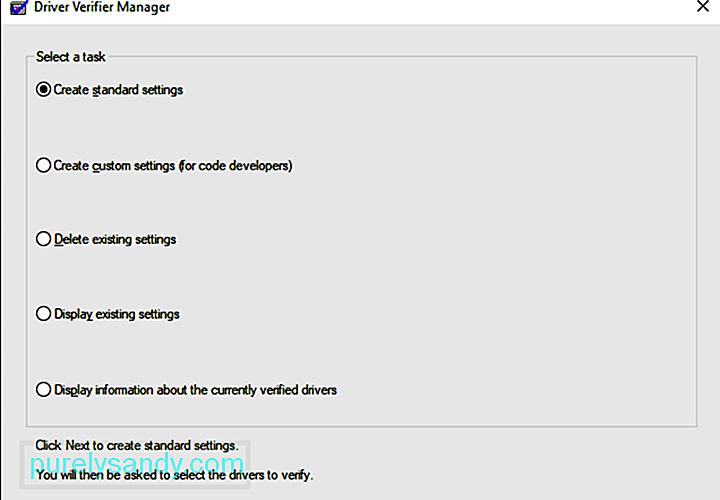The image size is (720, 500).
Task: Click the 'Create standard settings' label text
Action: [x=118, y=90]
